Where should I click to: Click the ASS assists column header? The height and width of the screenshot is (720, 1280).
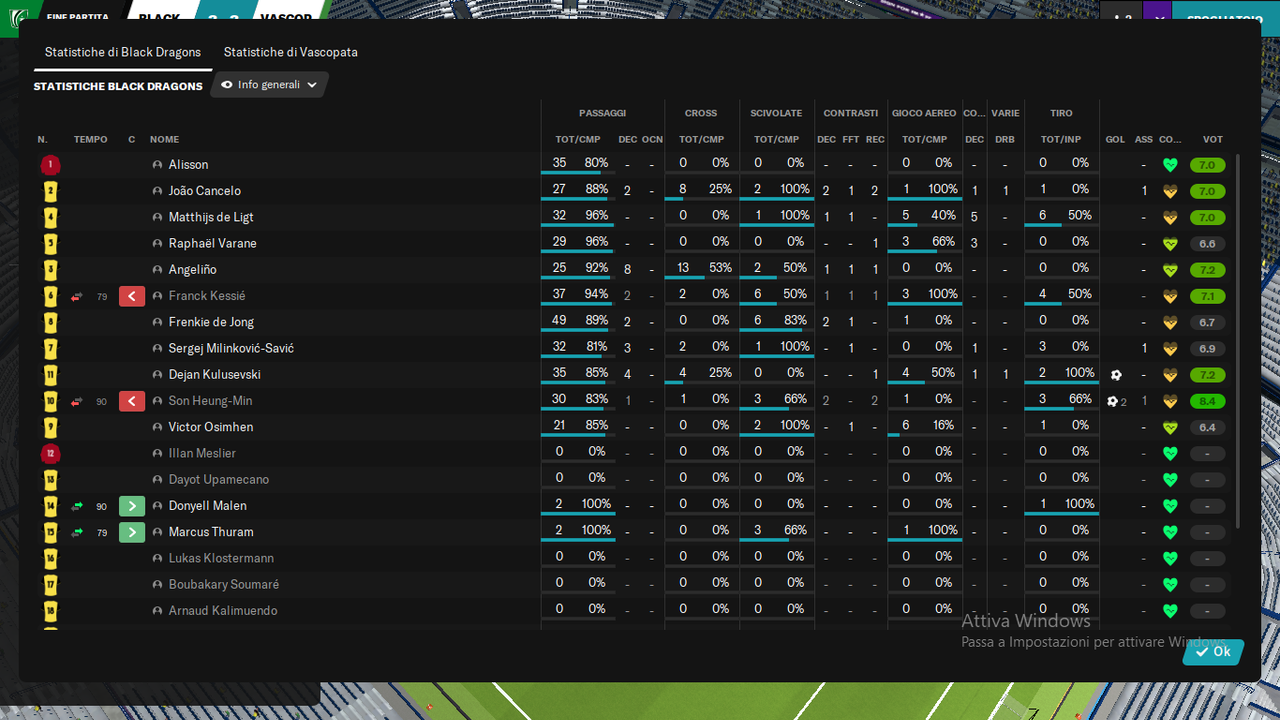coord(1144,140)
